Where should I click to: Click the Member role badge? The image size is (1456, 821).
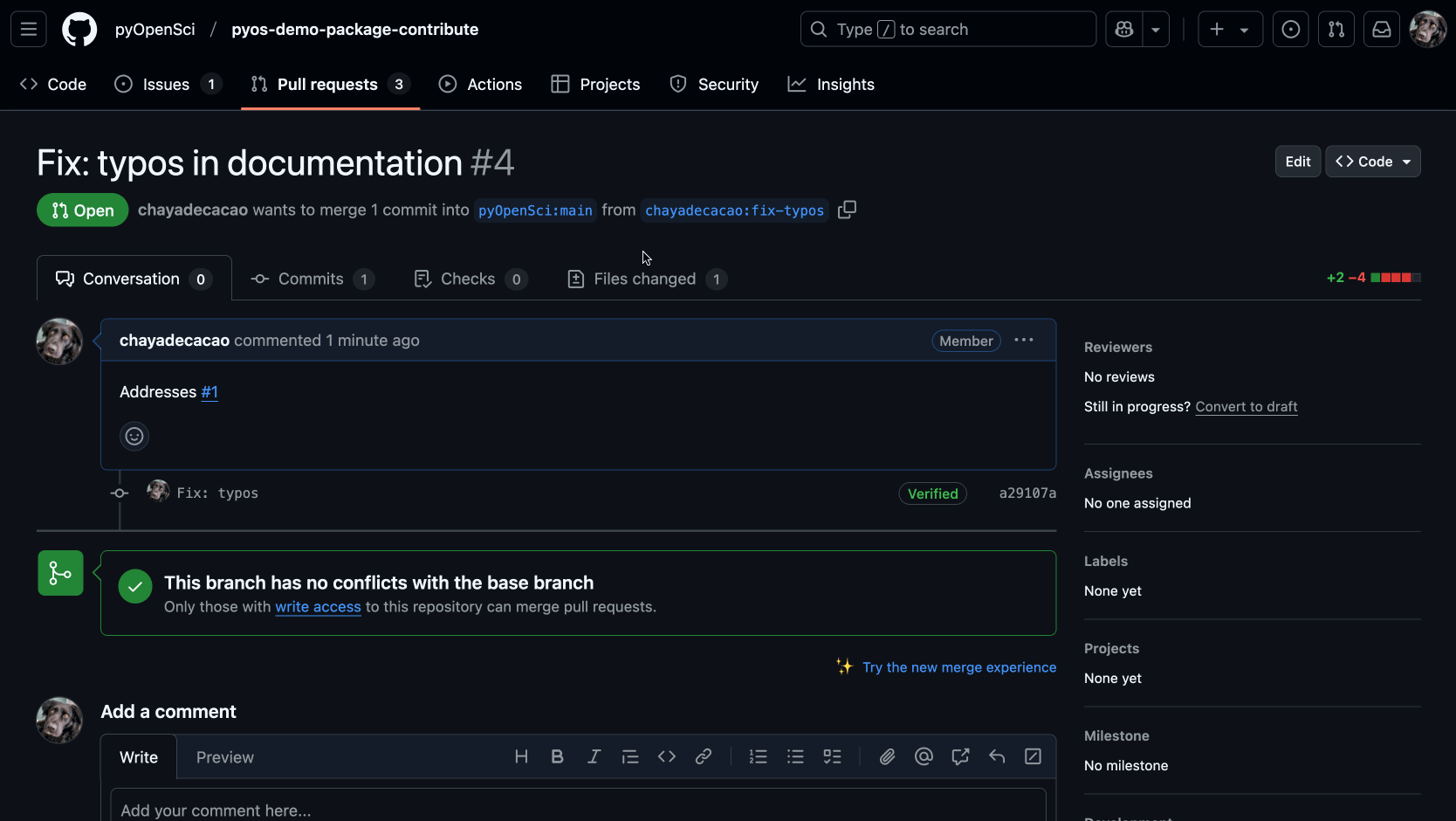[965, 341]
